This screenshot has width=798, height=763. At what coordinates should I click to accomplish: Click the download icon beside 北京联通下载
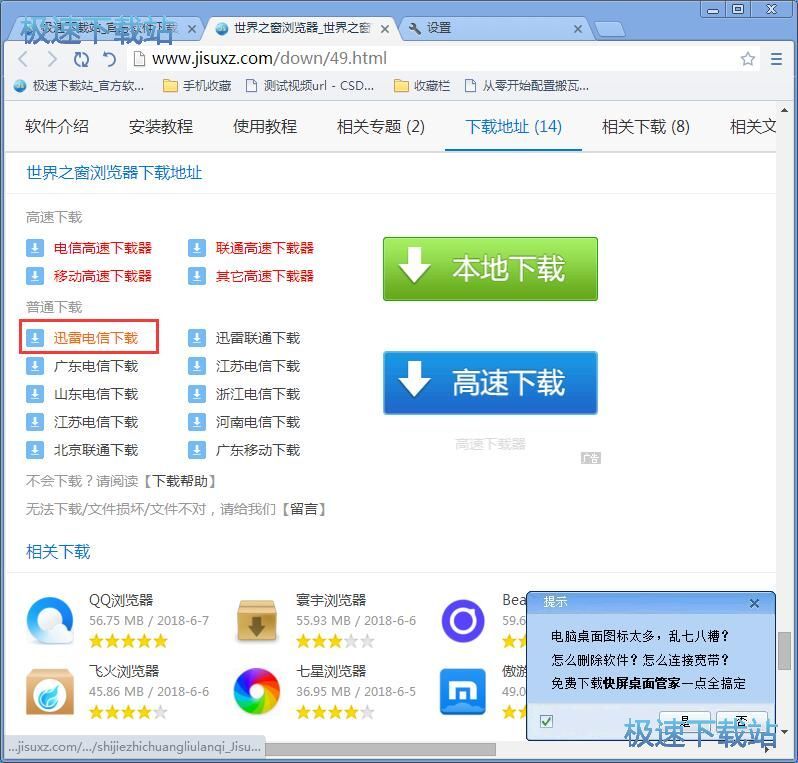pos(35,449)
